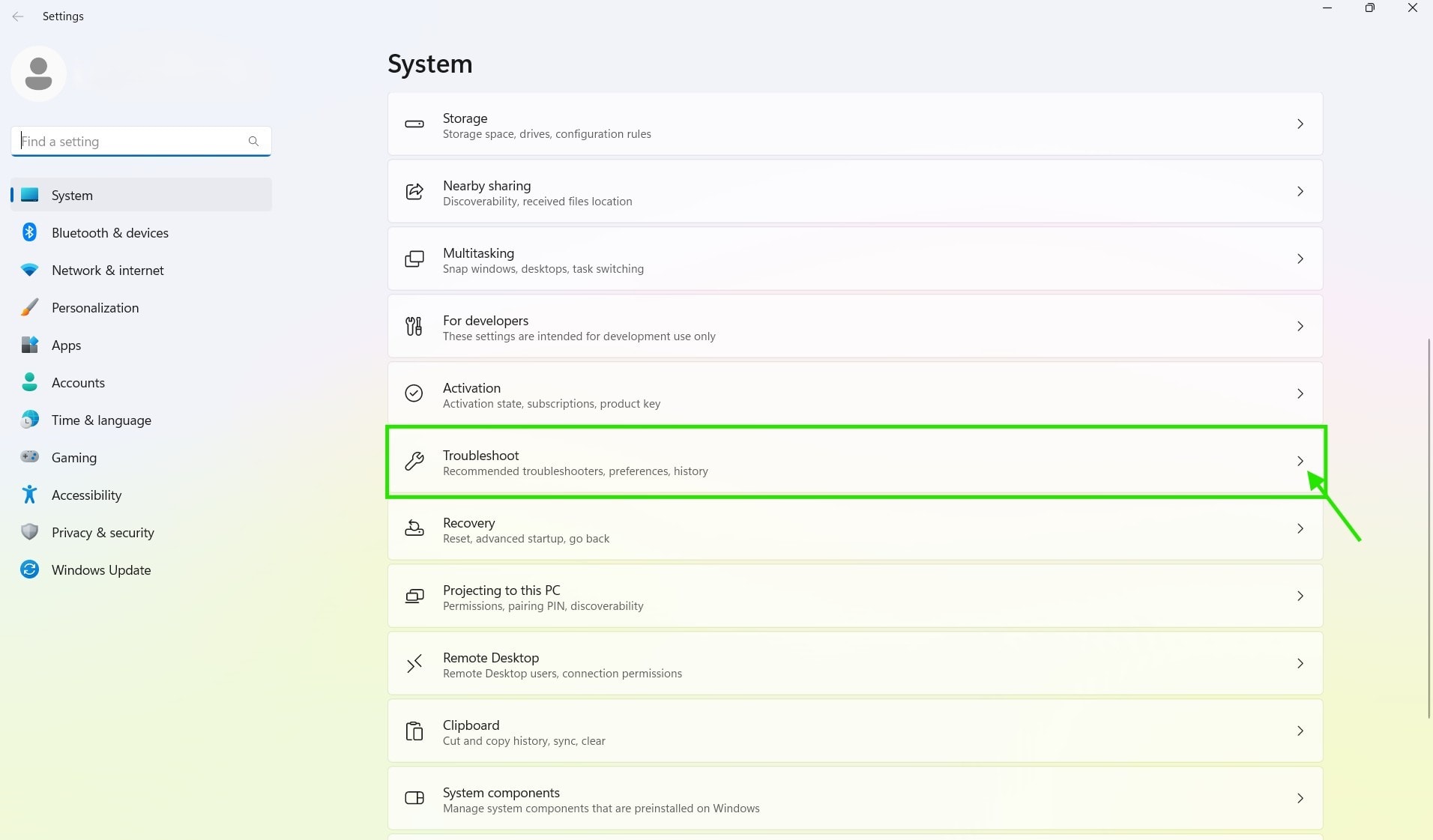Open Time & language label
1433x840 pixels.
(x=101, y=420)
